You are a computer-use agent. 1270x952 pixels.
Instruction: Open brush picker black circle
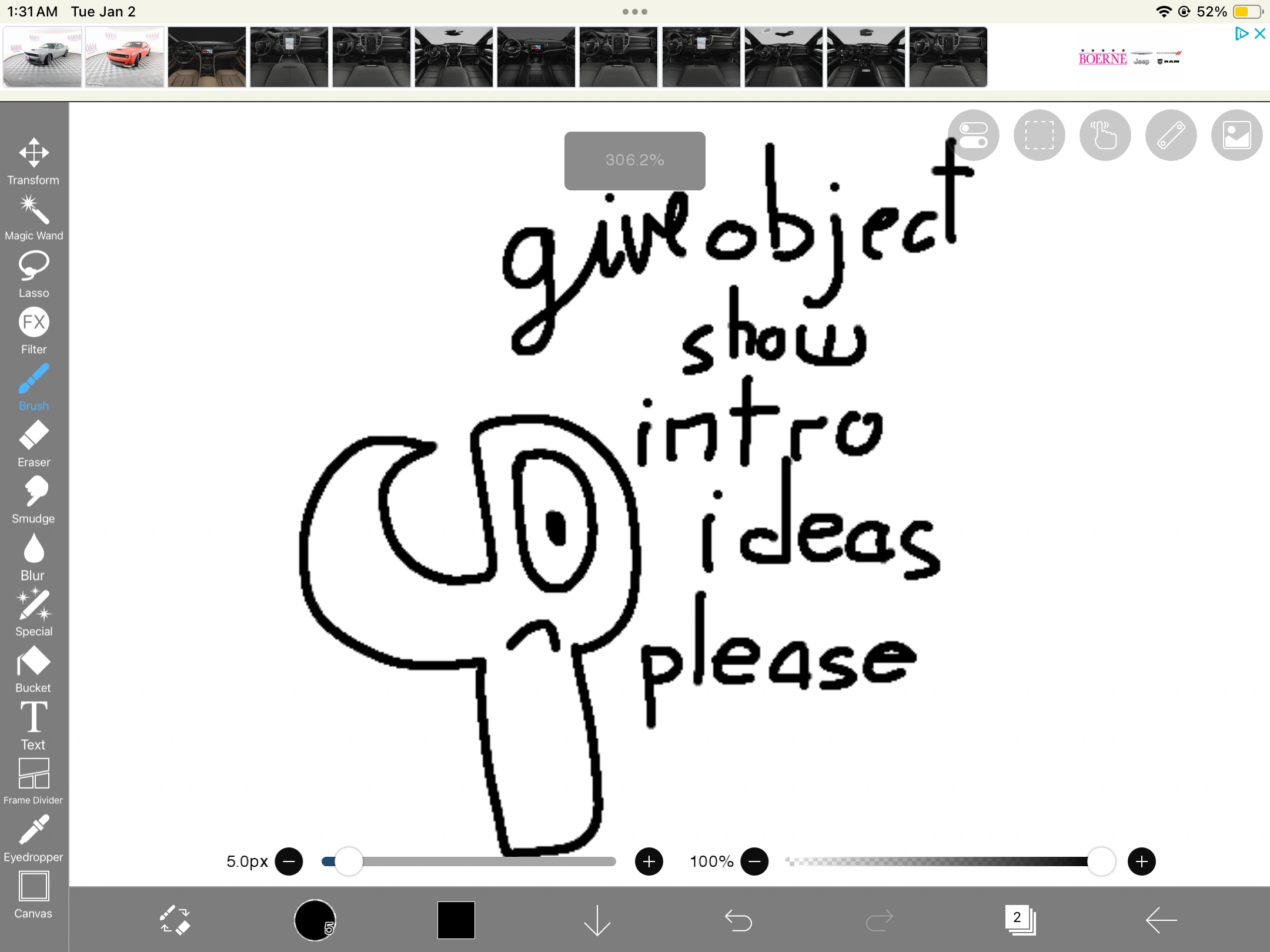[315, 920]
